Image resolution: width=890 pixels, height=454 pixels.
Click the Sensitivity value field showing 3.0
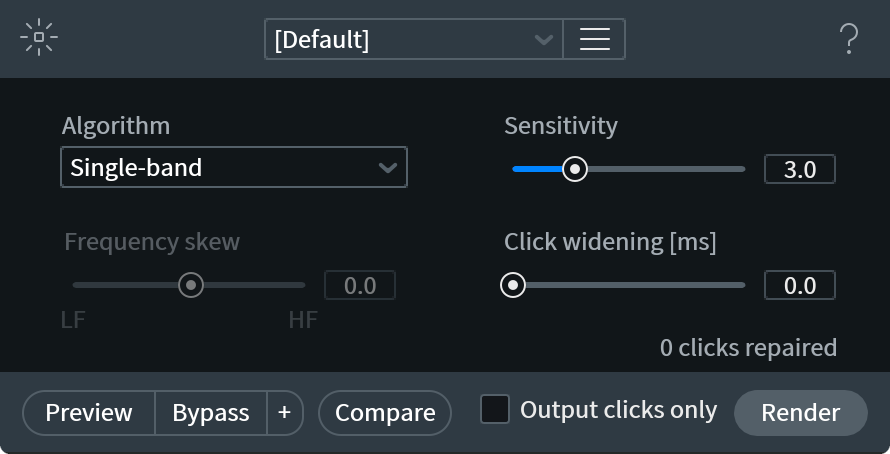coord(800,169)
